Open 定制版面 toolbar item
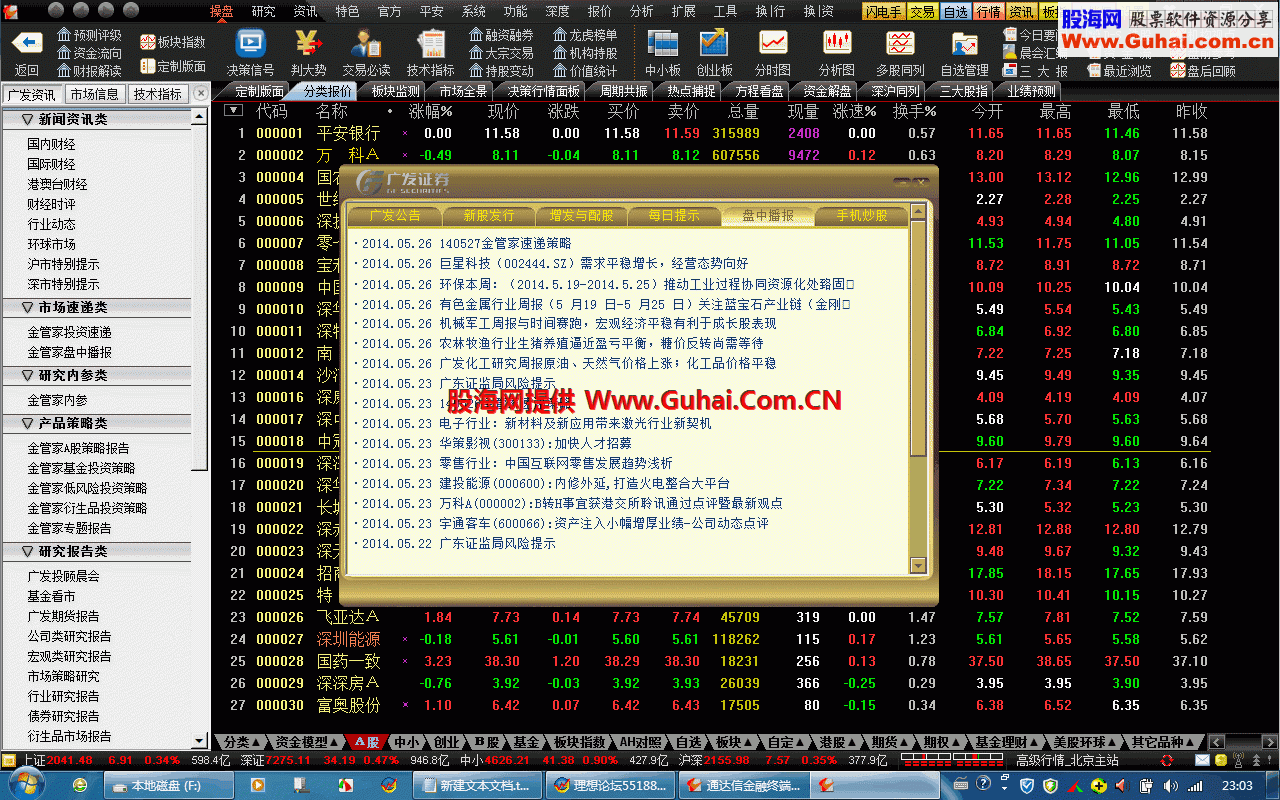This screenshot has width=1280, height=800. [173, 66]
